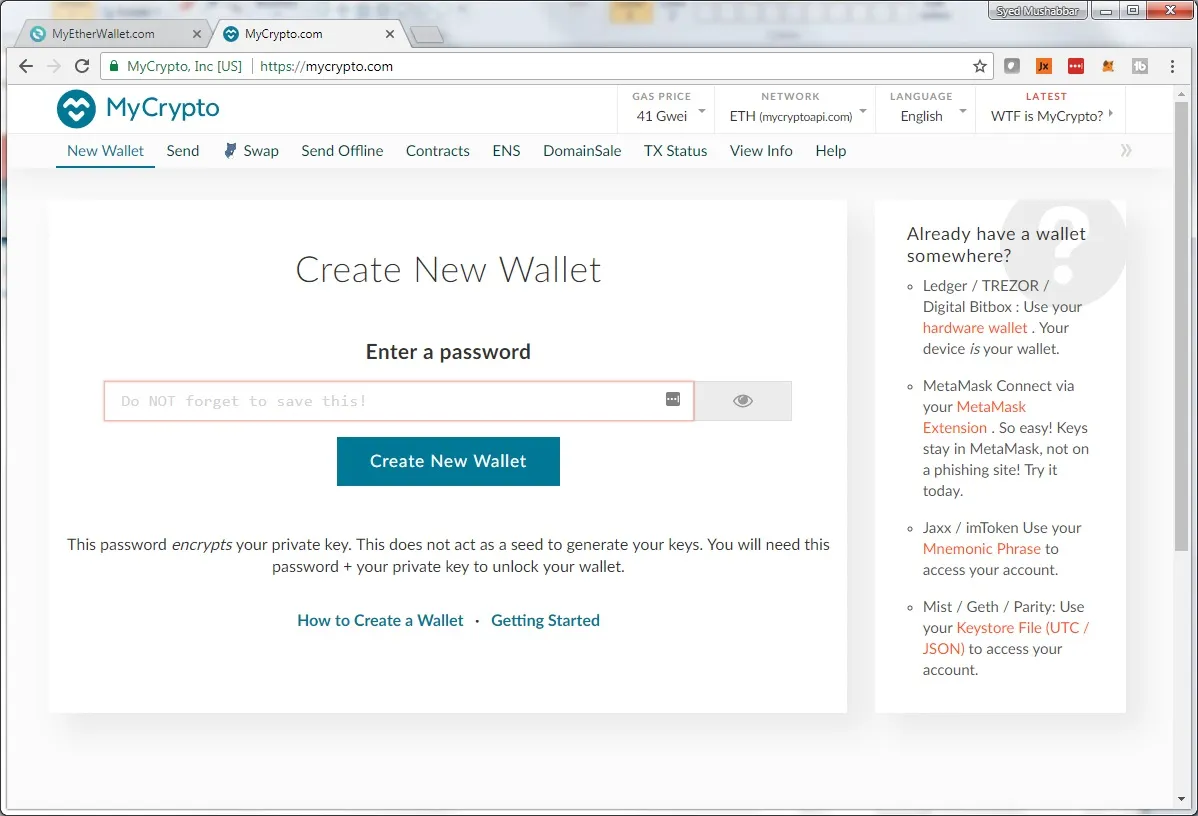Screen dimensions: 1198x816
Task: Click the address bar URL
Action: 326,66
